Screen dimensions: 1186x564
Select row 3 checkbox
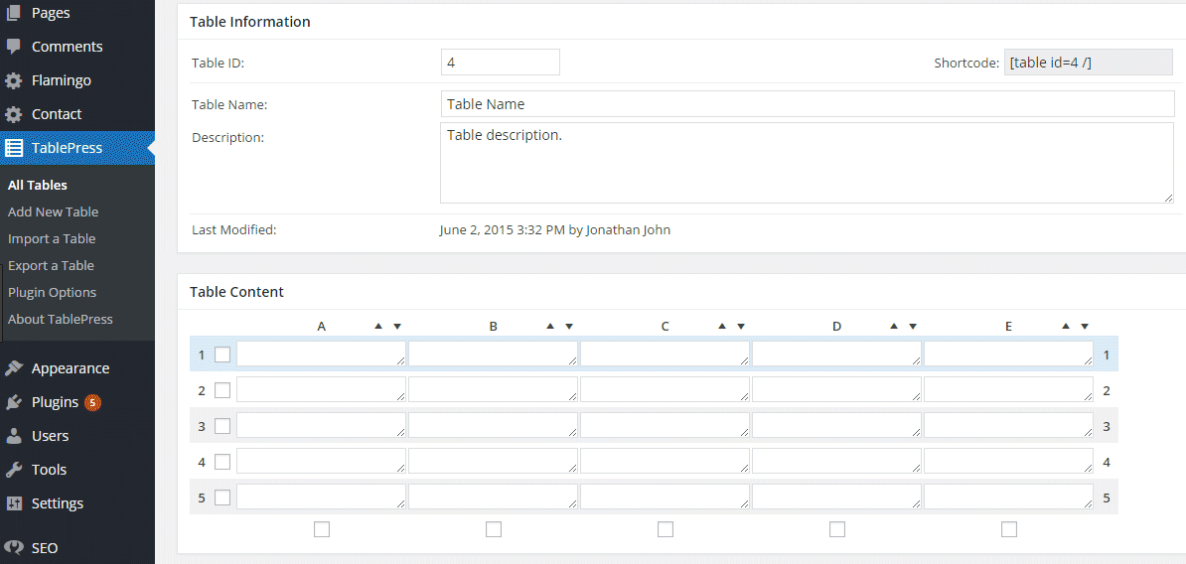click(222, 426)
